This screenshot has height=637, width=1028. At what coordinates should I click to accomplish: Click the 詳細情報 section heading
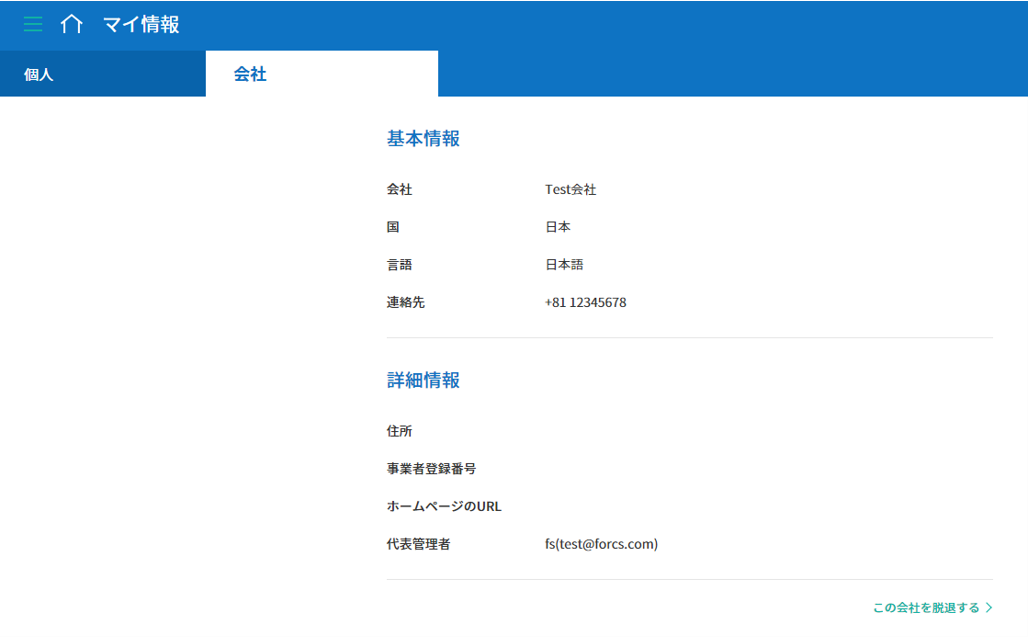[423, 380]
